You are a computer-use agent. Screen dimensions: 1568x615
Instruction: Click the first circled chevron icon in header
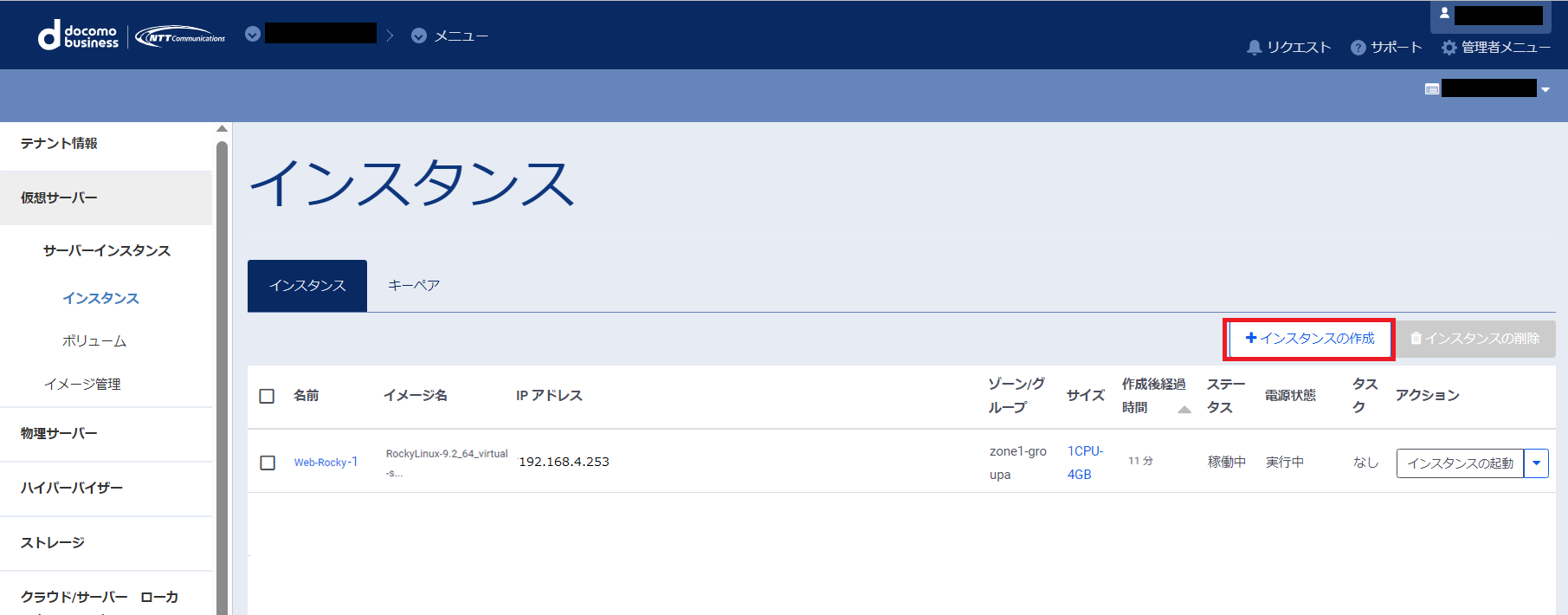253,35
